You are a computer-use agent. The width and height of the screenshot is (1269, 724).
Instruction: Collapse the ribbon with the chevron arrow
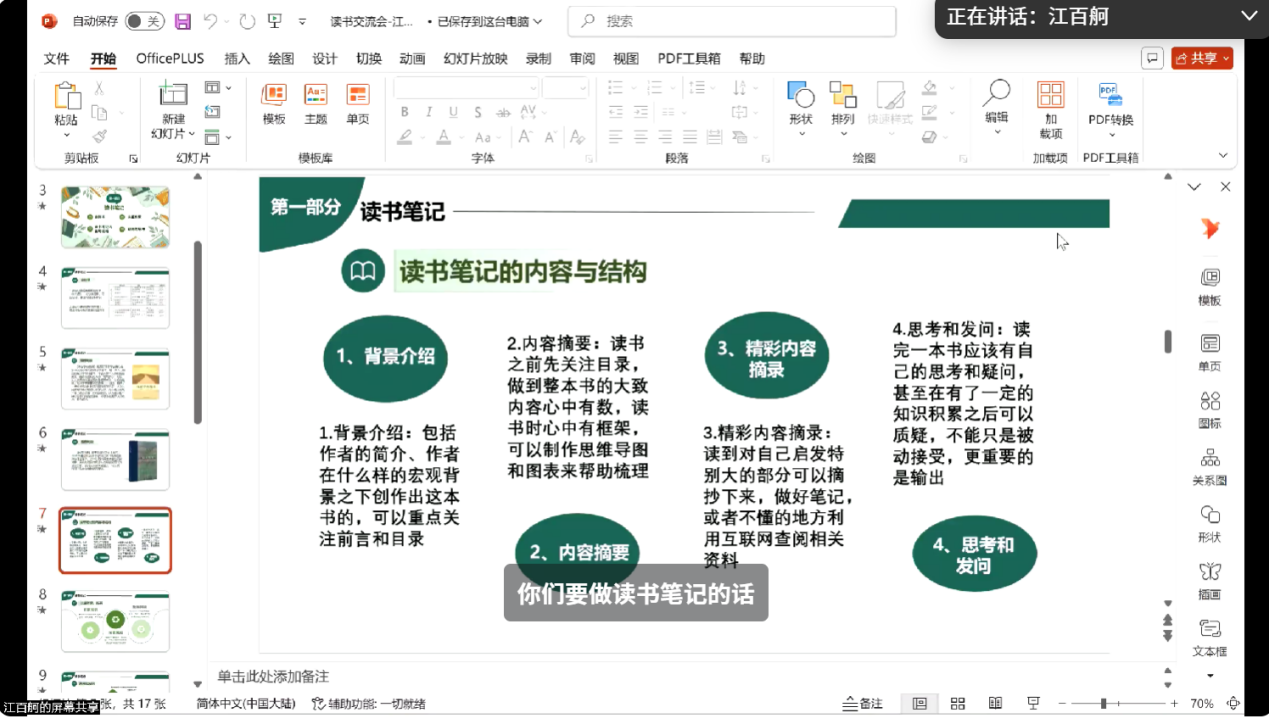click(1223, 156)
